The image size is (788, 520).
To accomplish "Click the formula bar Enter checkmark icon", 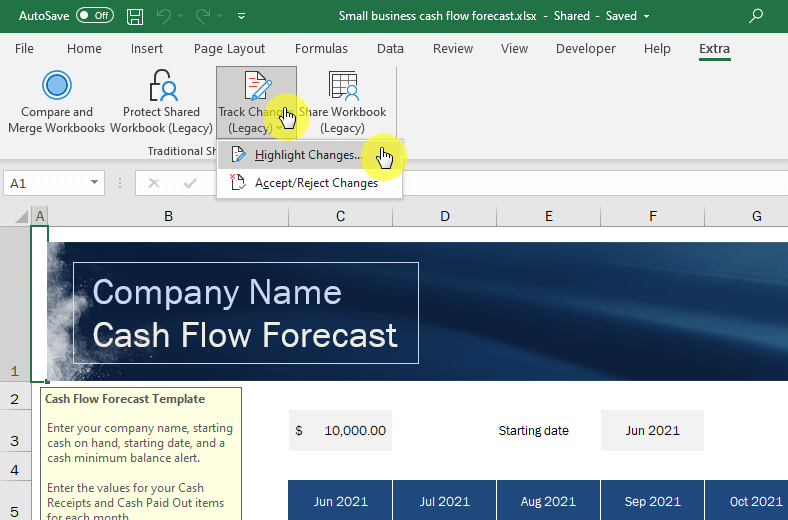I will point(190,183).
